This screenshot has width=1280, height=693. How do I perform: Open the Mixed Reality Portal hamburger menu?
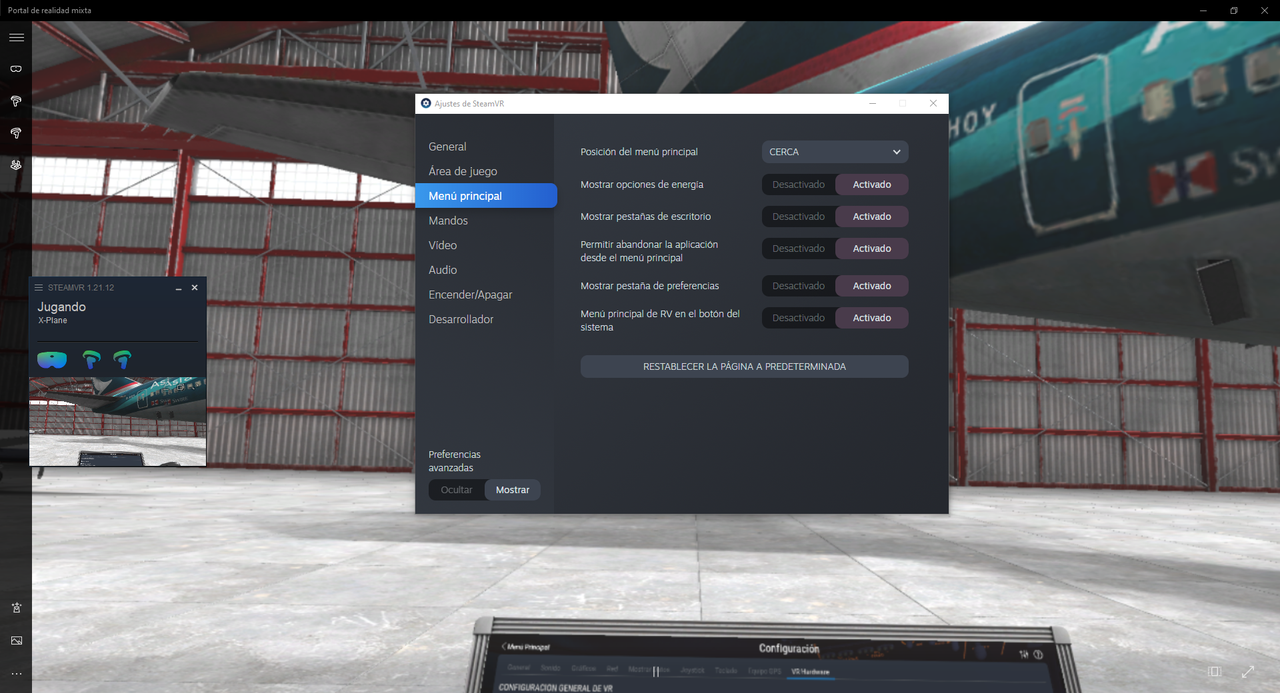coord(16,37)
